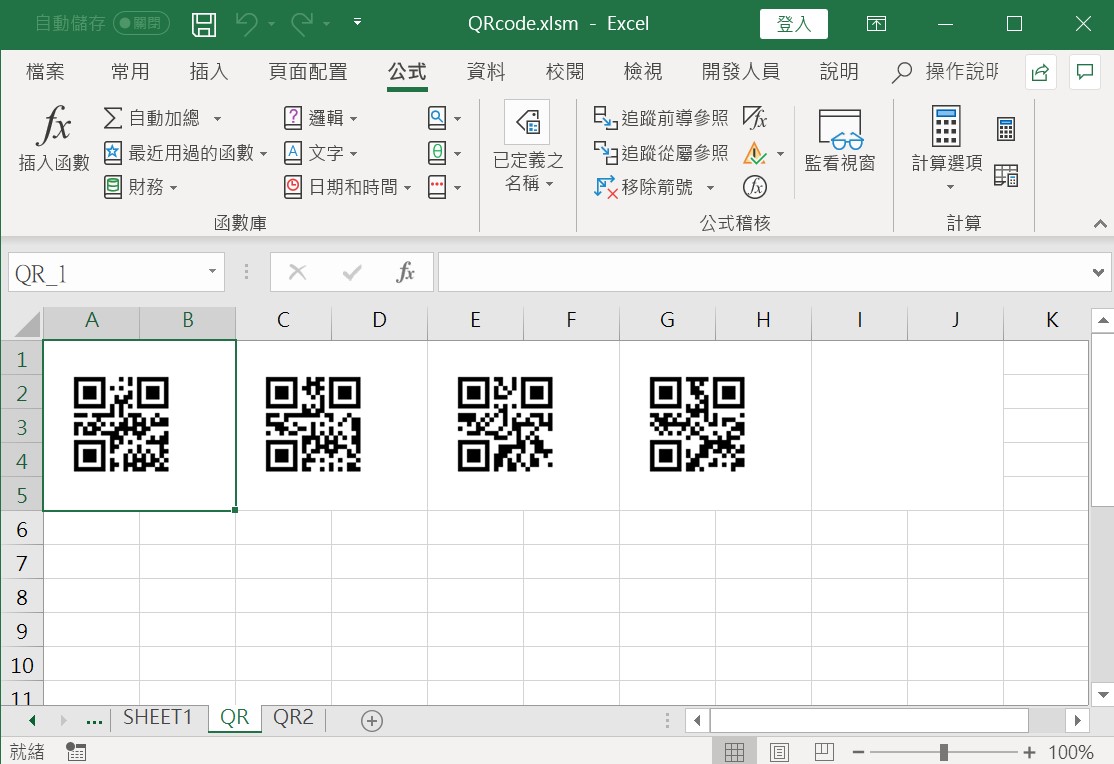Screen dimensions: 1114x764
Task: Expand the Name Box dropdown
Action: click(212, 271)
